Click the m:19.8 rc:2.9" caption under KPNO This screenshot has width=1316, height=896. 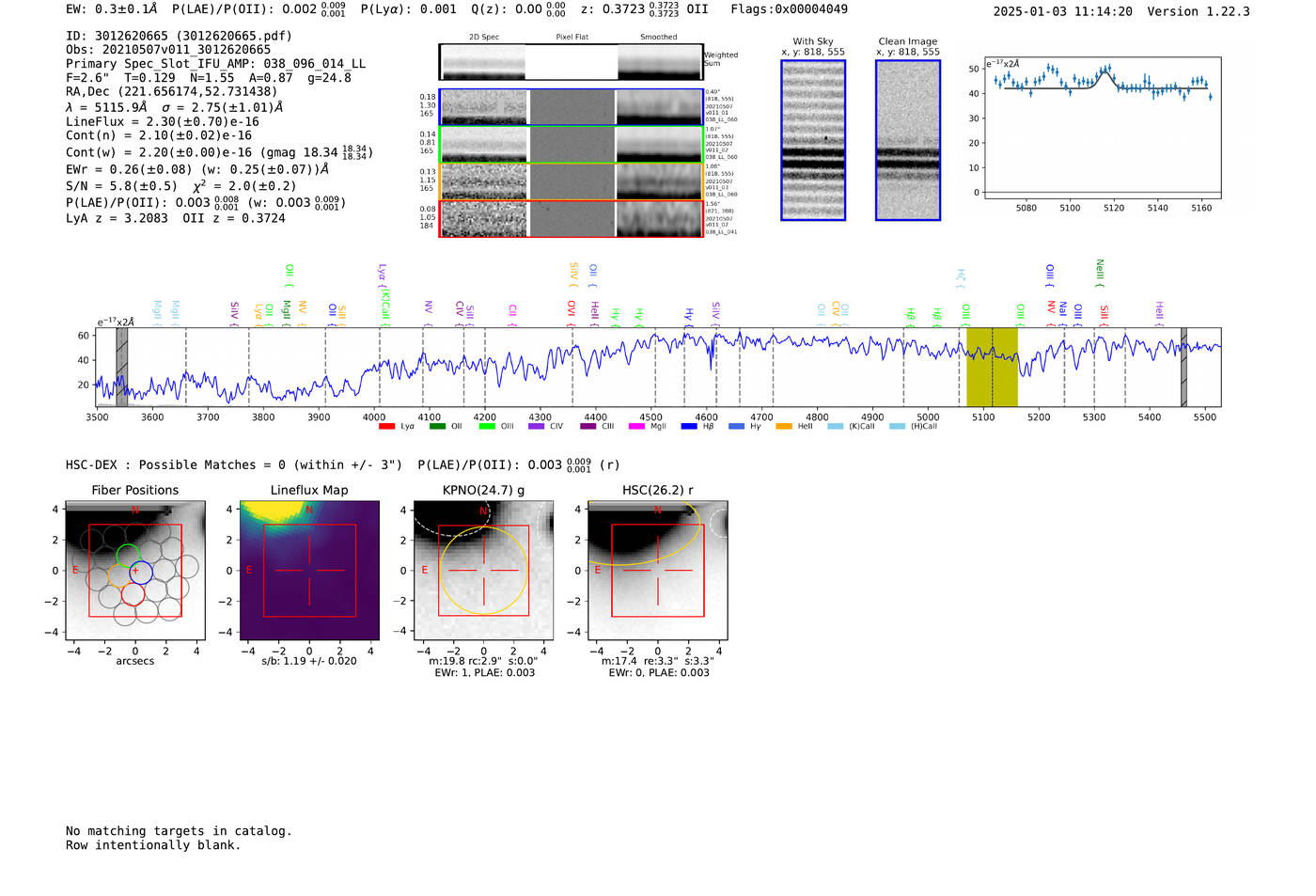point(484,661)
